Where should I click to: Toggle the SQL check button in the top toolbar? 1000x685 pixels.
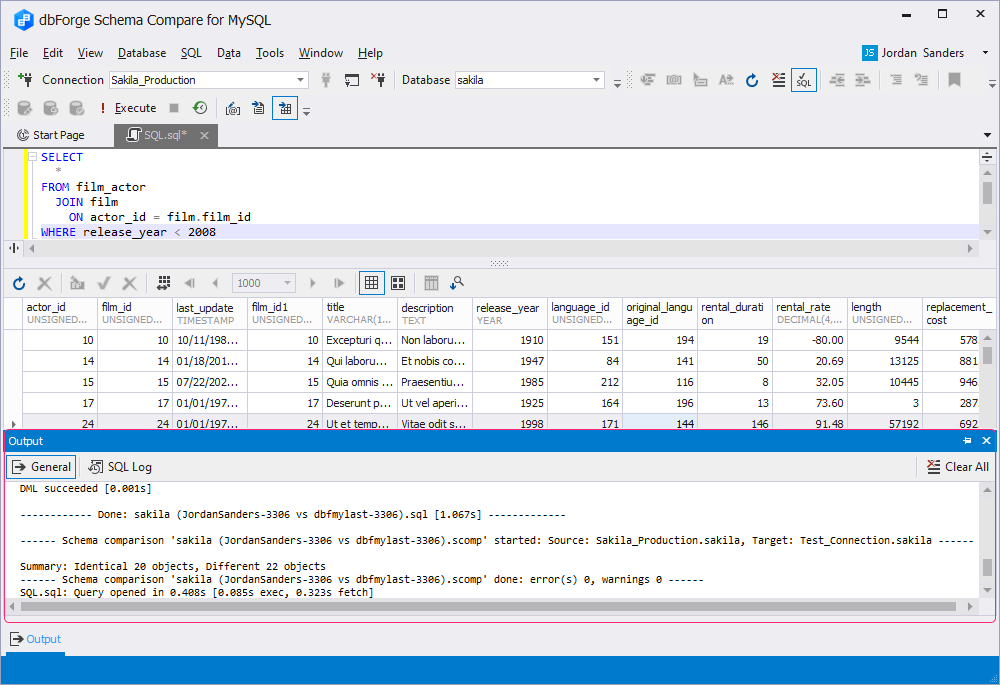(804, 80)
